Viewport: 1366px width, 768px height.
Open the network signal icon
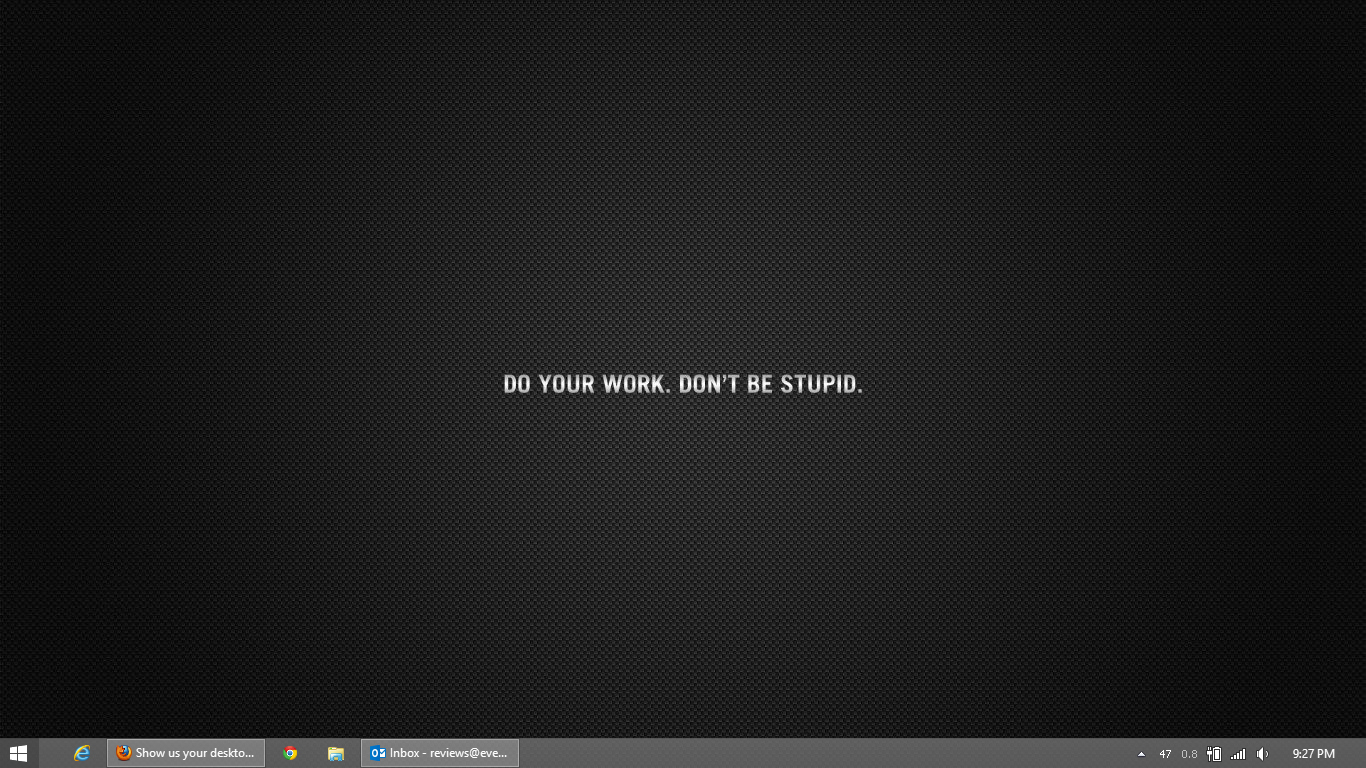(1238, 754)
